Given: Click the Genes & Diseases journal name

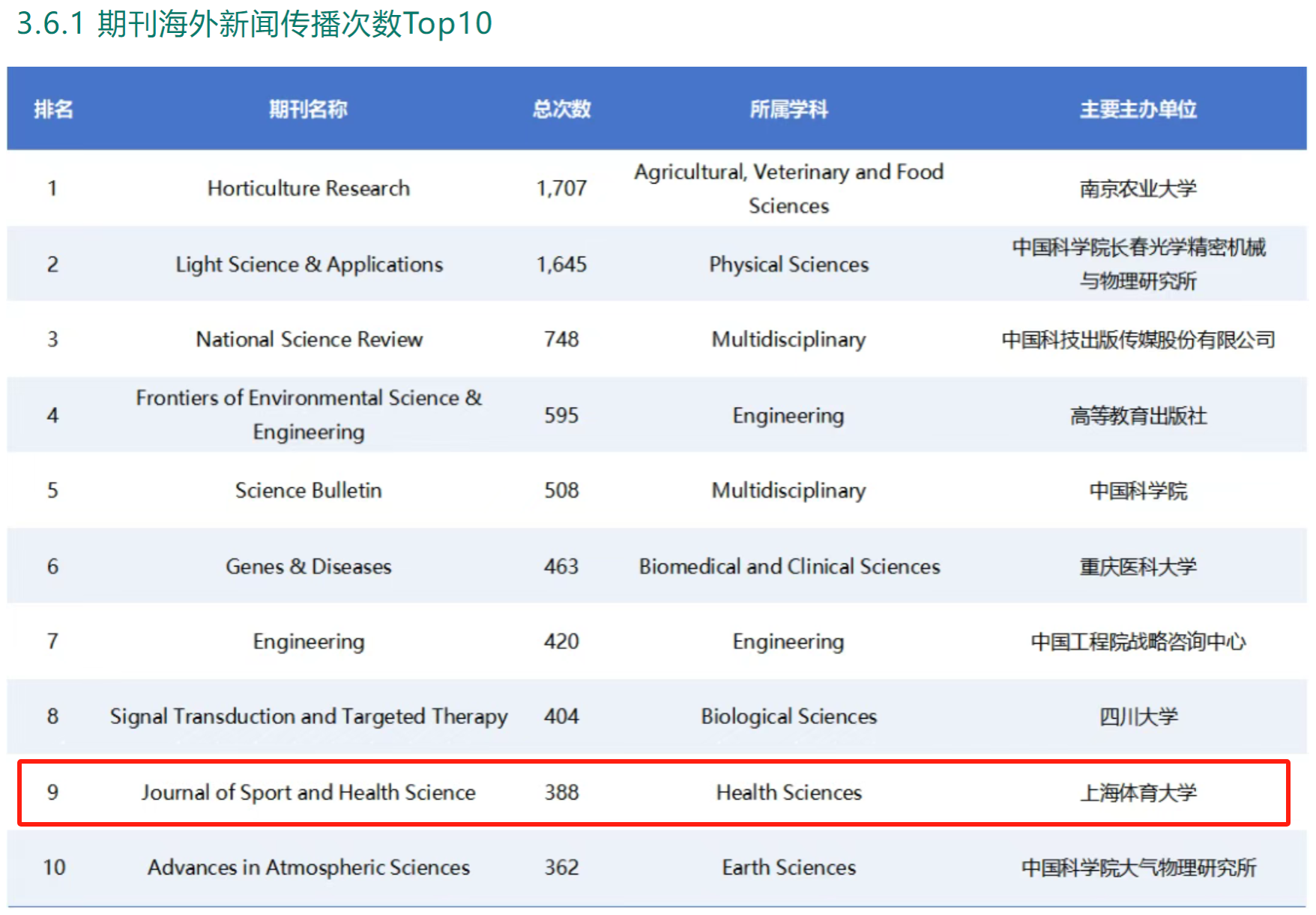Looking at the screenshot, I should (308, 567).
